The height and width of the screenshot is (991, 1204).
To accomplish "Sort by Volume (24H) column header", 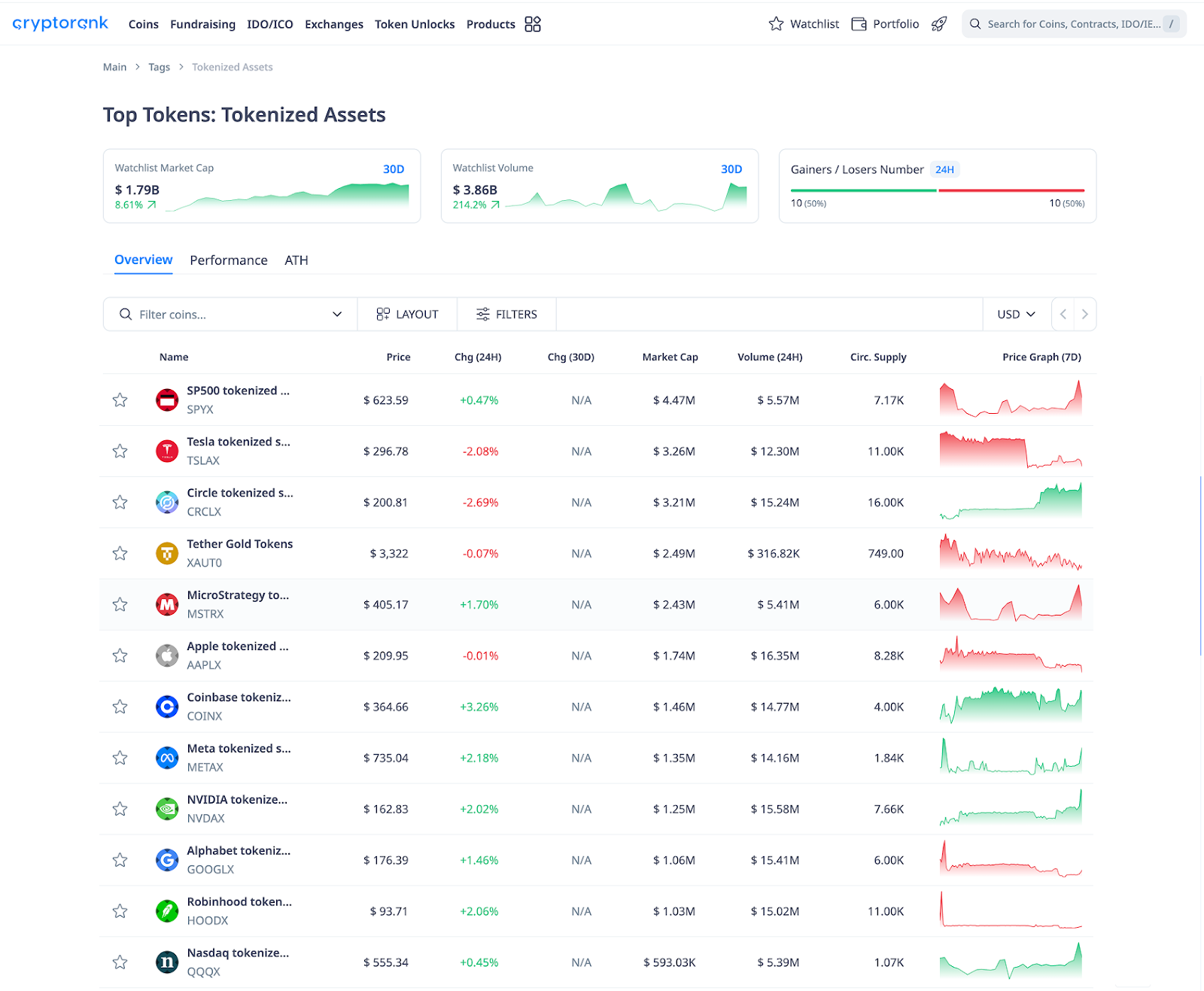I will point(770,357).
